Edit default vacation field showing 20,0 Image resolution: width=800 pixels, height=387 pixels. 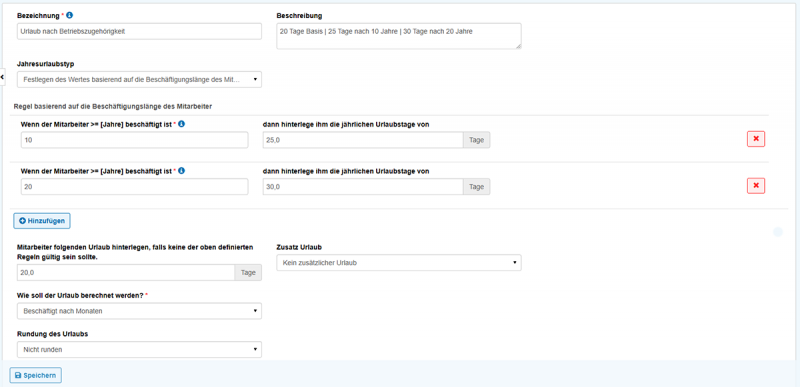pos(126,273)
